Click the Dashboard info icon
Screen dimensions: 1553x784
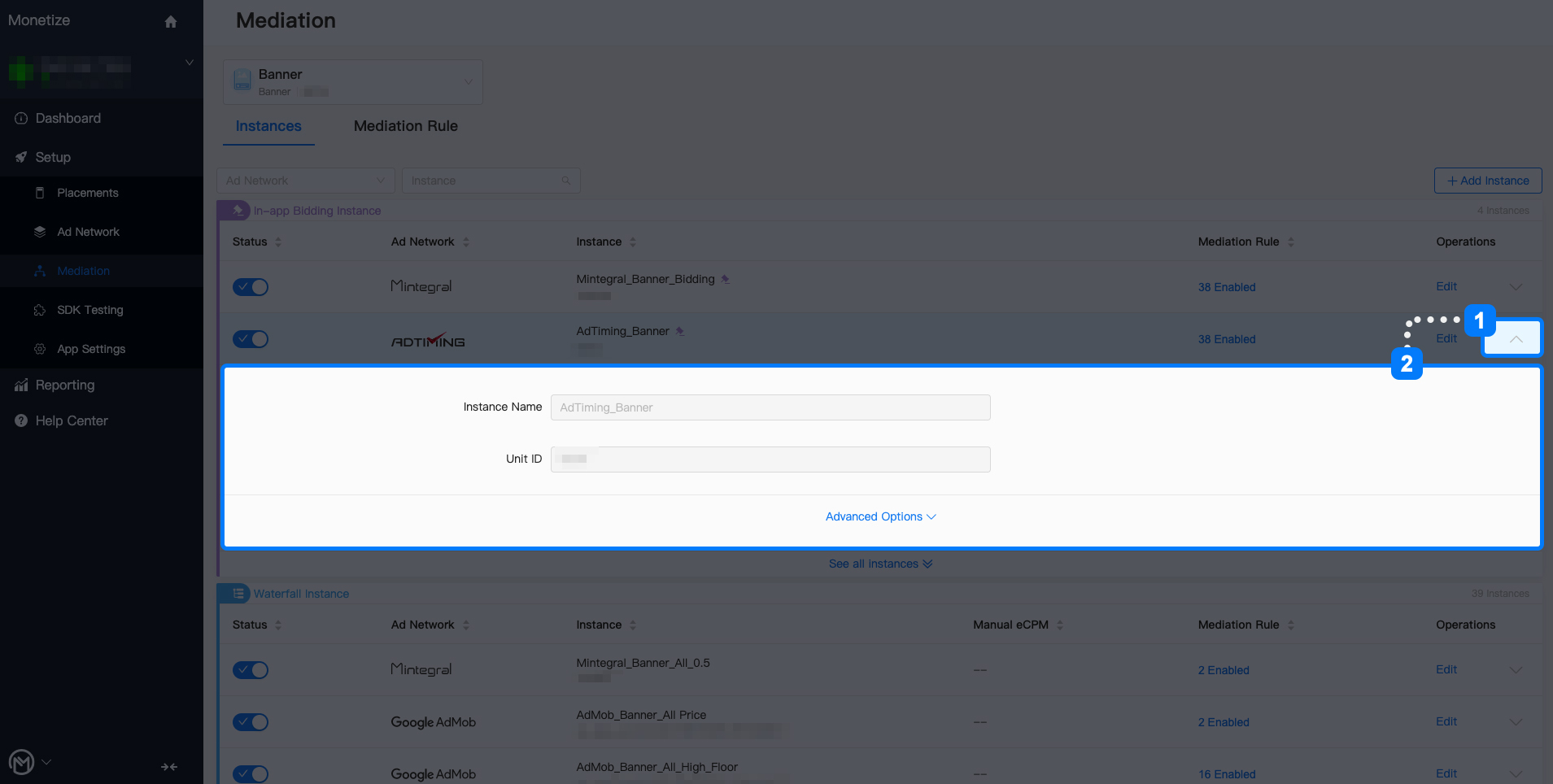coord(21,118)
